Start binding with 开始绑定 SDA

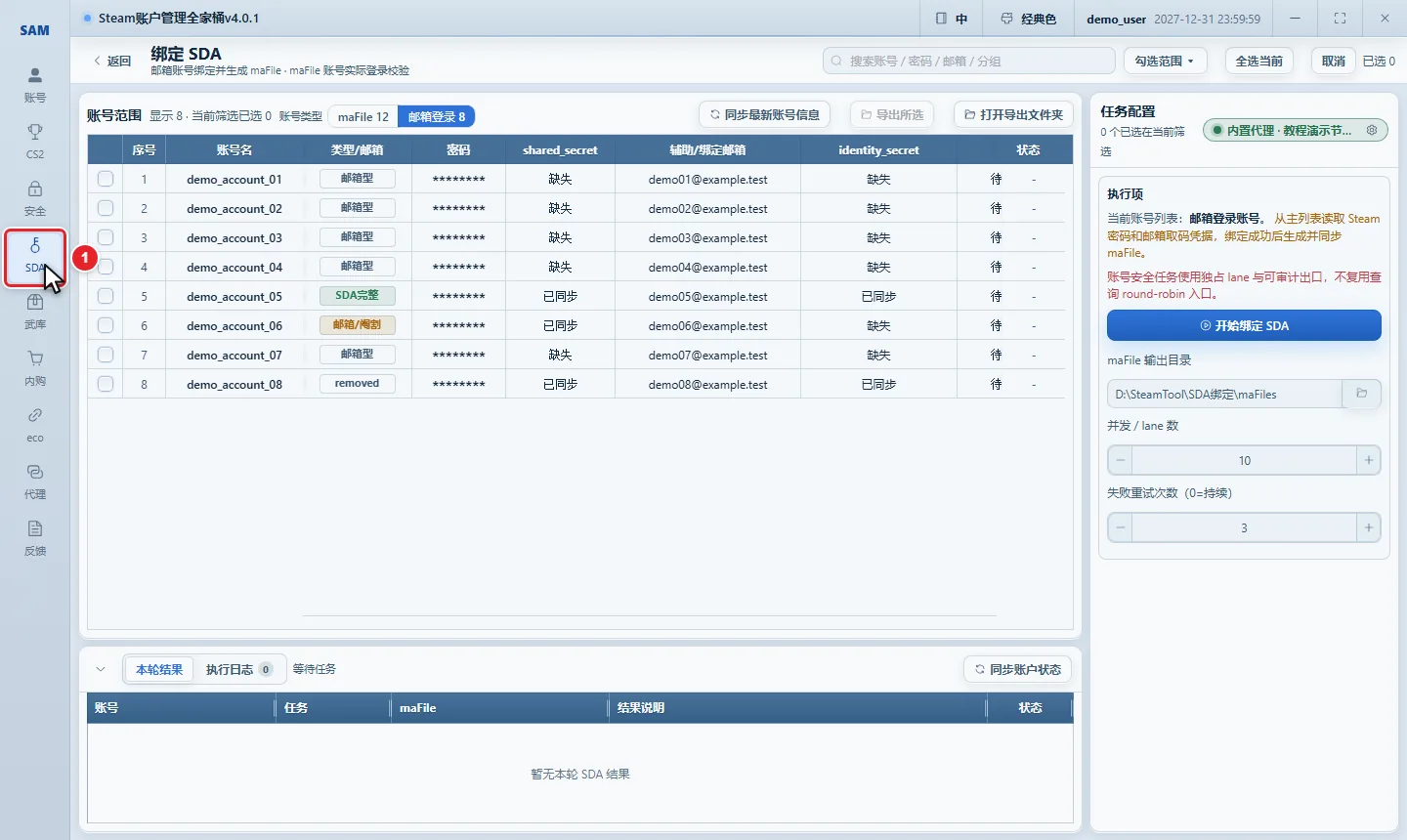1244,325
